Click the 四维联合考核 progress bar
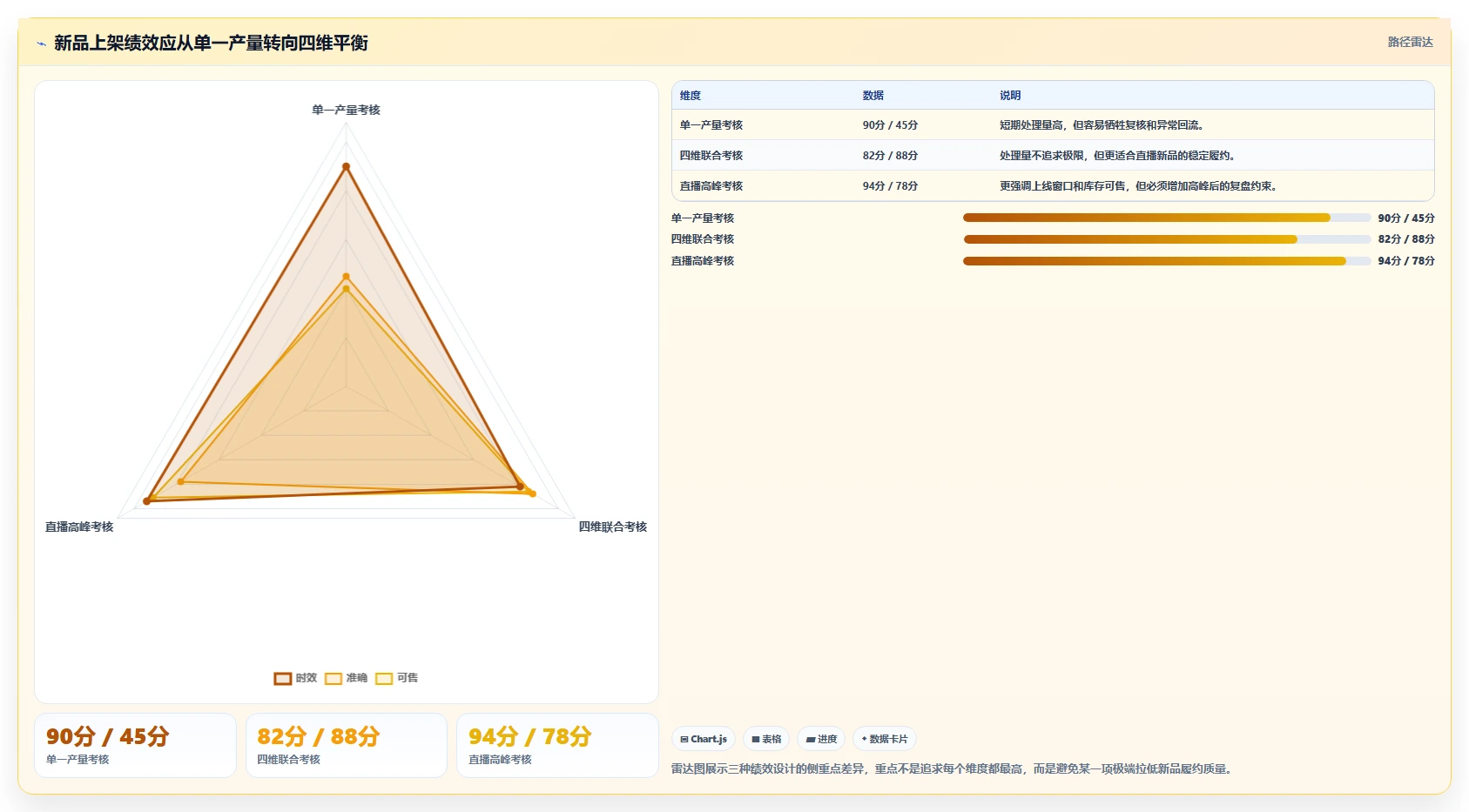 [x=1167, y=239]
